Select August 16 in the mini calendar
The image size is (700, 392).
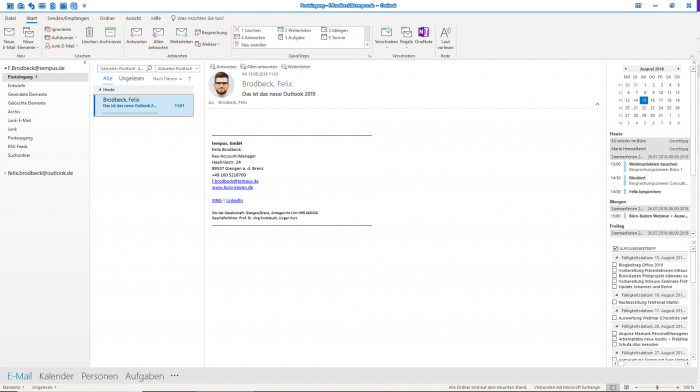click(x=652, y=100)
